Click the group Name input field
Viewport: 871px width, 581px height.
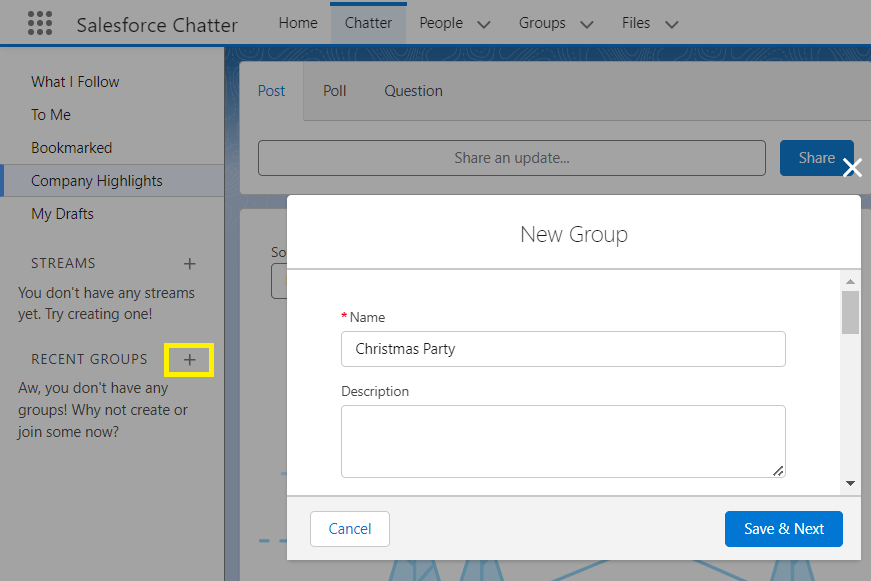[563, 349]
